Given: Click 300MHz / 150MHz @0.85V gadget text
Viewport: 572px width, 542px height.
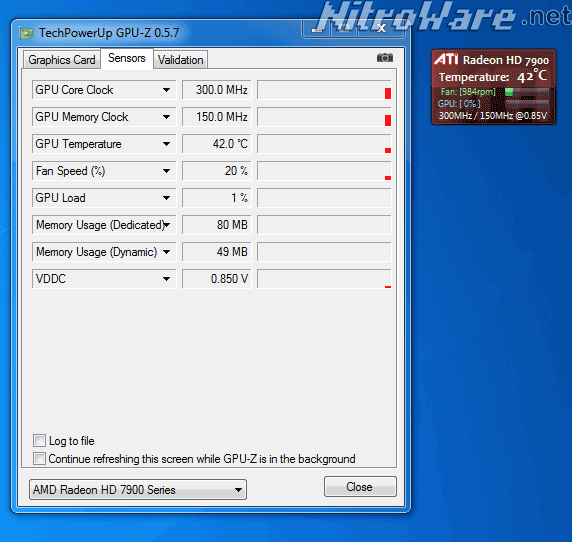Looking at the screenshot, I should pyautogui.click(x=492, y=116).
